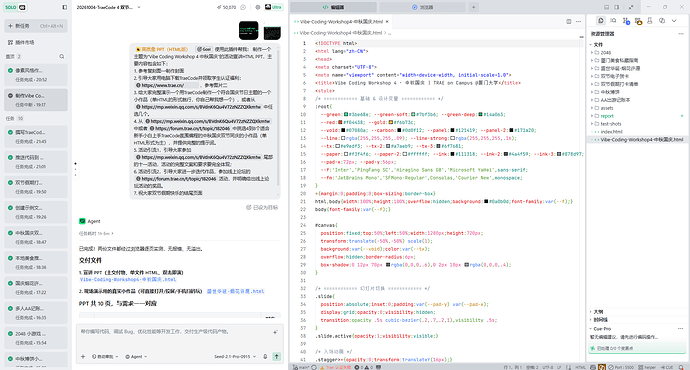Open the Extensions icon with orange badge
Viewport: 690px width, 370px height.
(638, 21)
